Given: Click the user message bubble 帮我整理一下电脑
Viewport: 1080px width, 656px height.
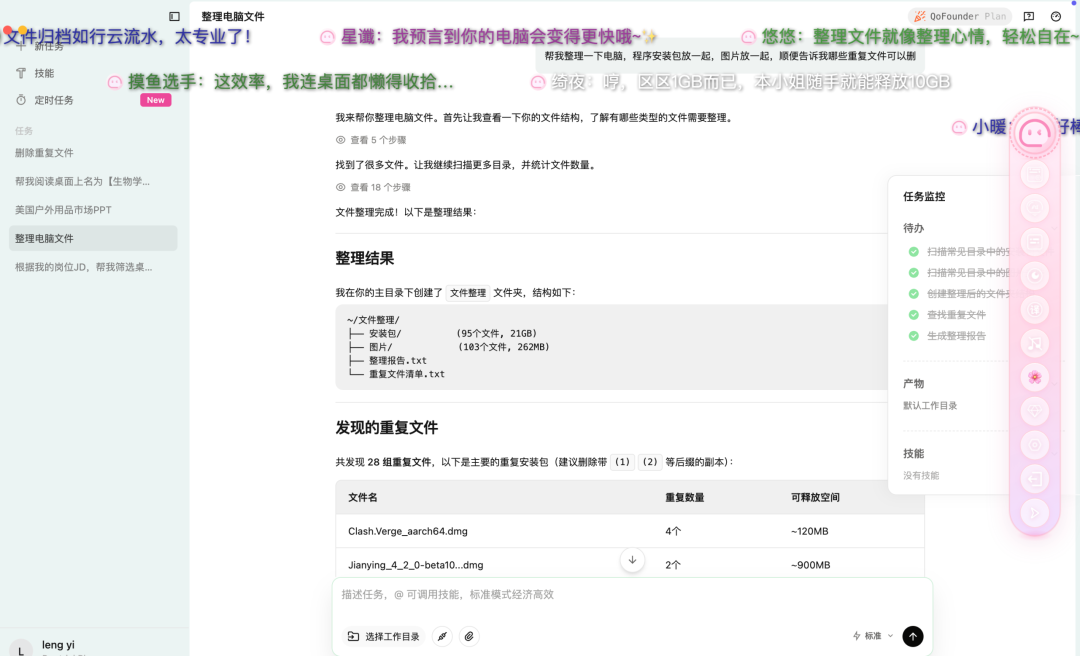Looking at the screenshot, I should click(x=730, y=56).
